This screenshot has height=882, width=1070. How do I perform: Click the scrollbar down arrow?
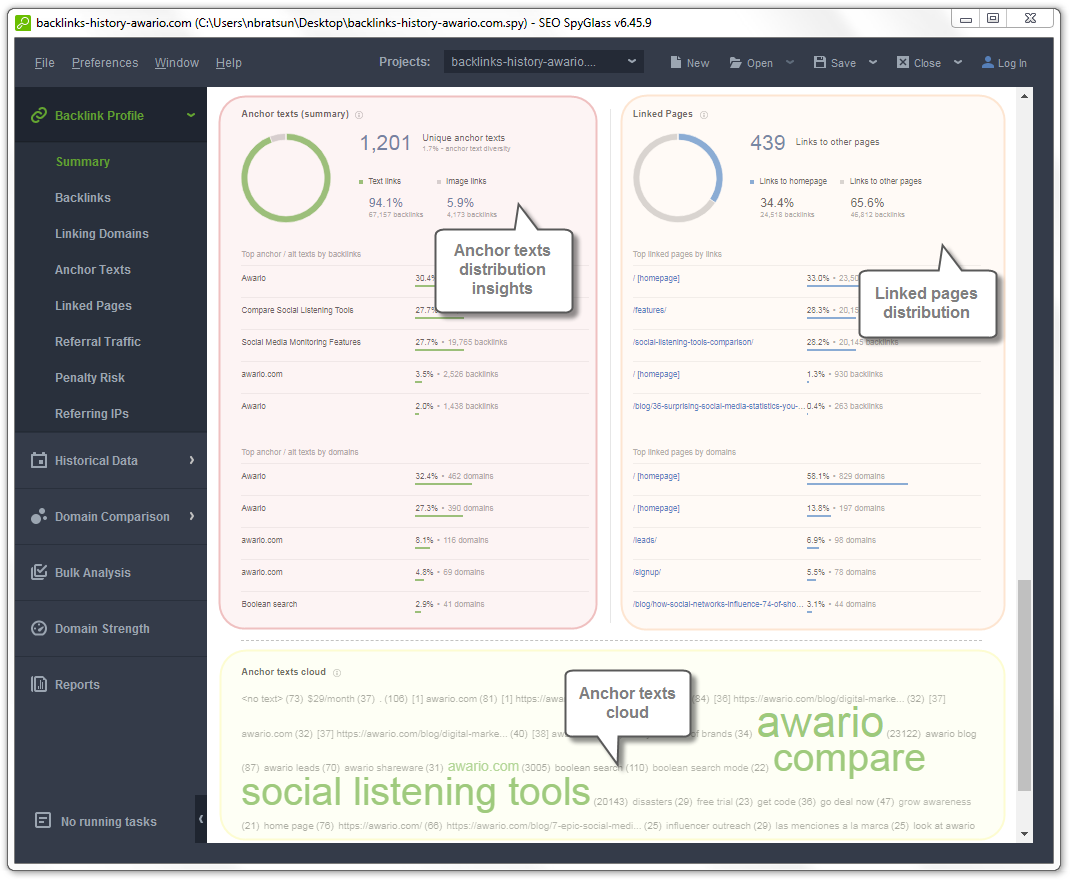click(1024, 834)
